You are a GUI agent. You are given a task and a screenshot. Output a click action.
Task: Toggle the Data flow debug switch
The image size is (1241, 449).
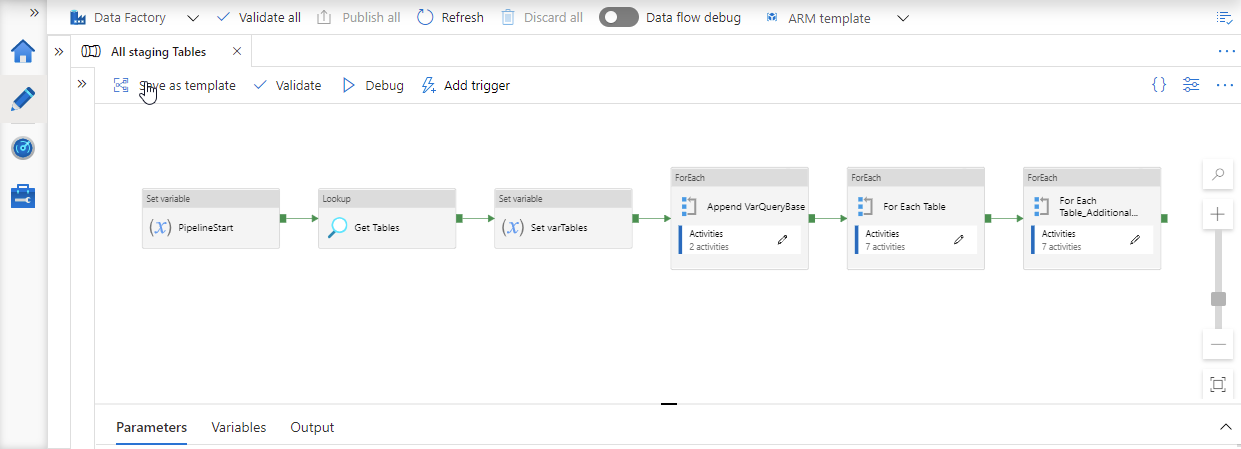point(618,17)
